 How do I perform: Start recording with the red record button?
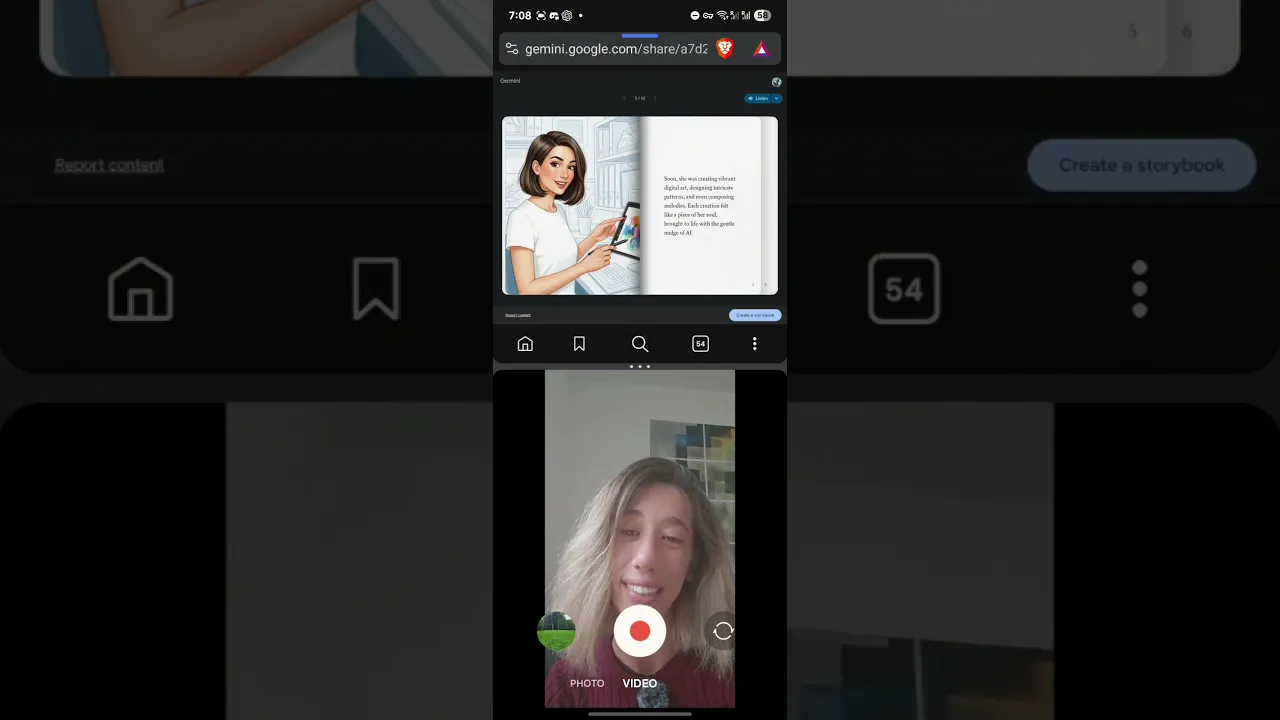[640, 631]
